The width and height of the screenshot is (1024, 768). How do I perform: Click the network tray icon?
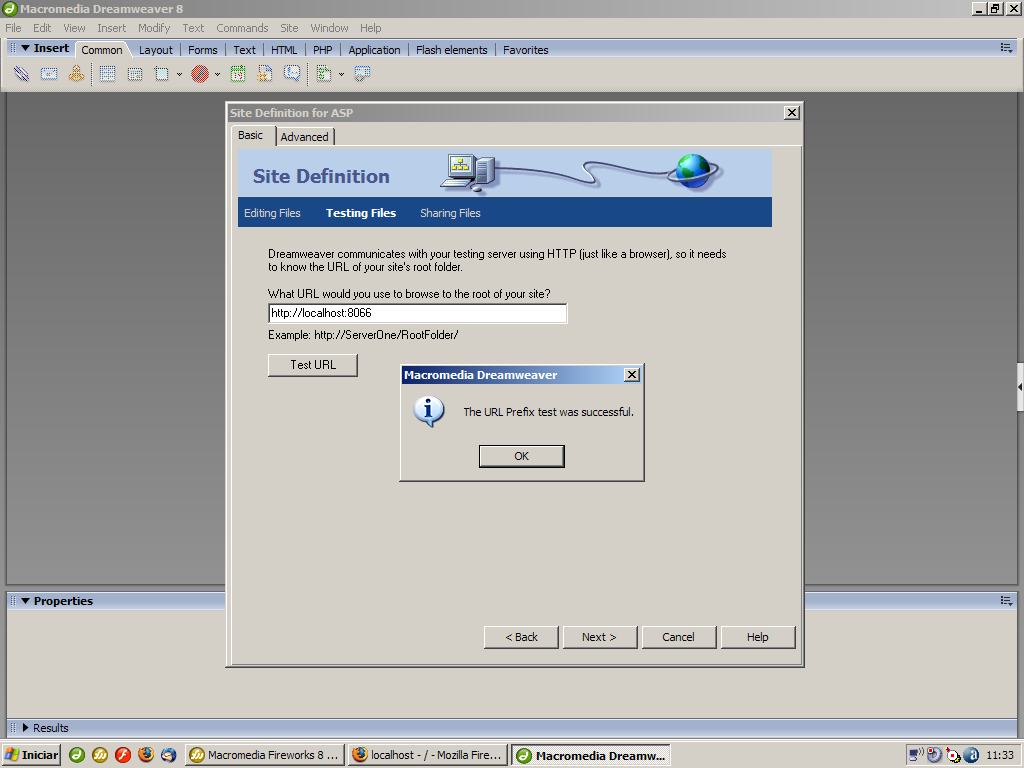(x=916, y=755)
